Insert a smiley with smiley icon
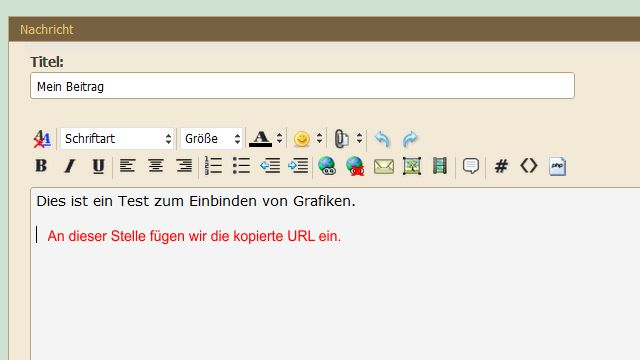640x360 pixels. [x=302, y=139]
